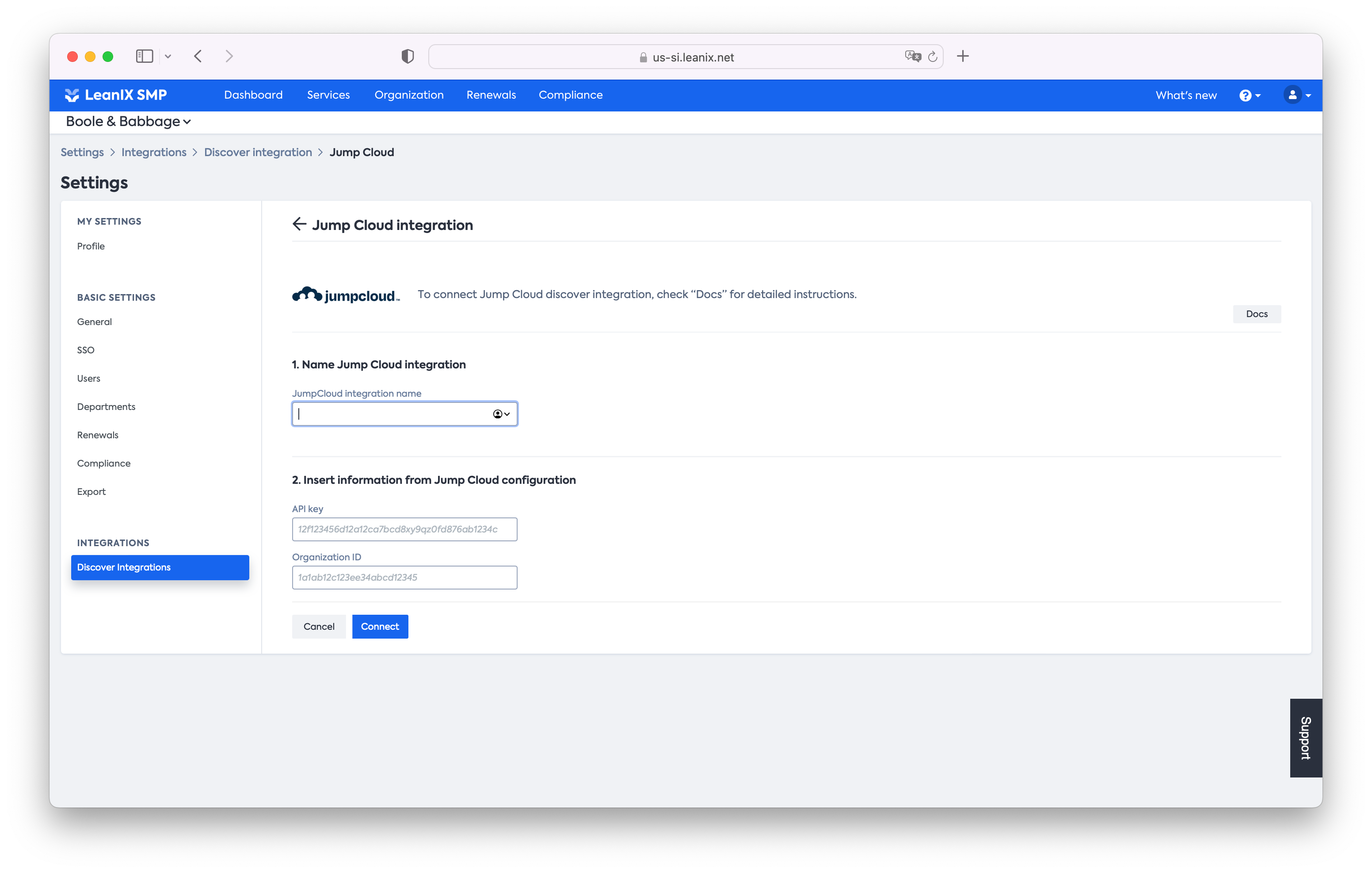
Task: Select SSO in the settings sidebar
Action: pos(85,350)
